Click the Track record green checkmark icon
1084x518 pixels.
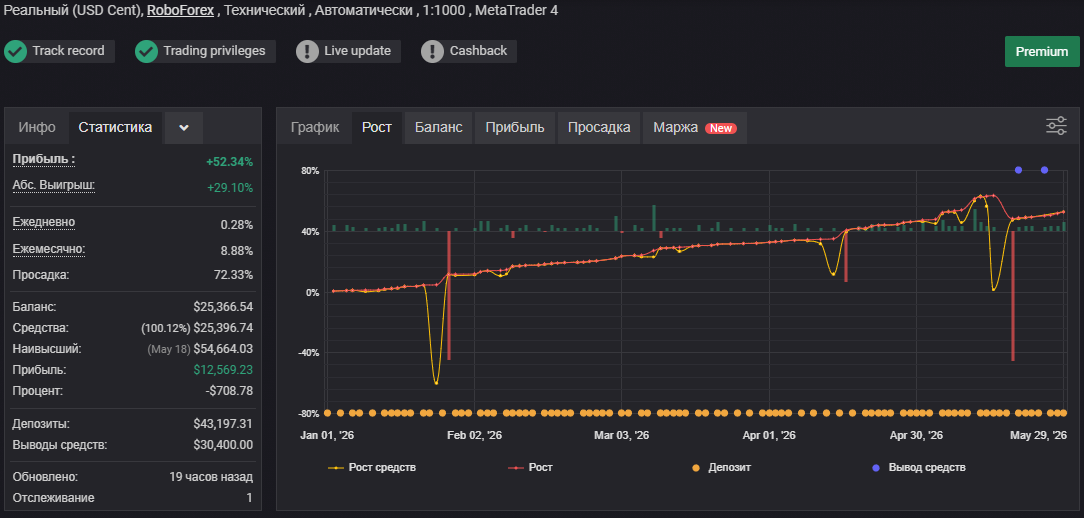tap(15, 51)
